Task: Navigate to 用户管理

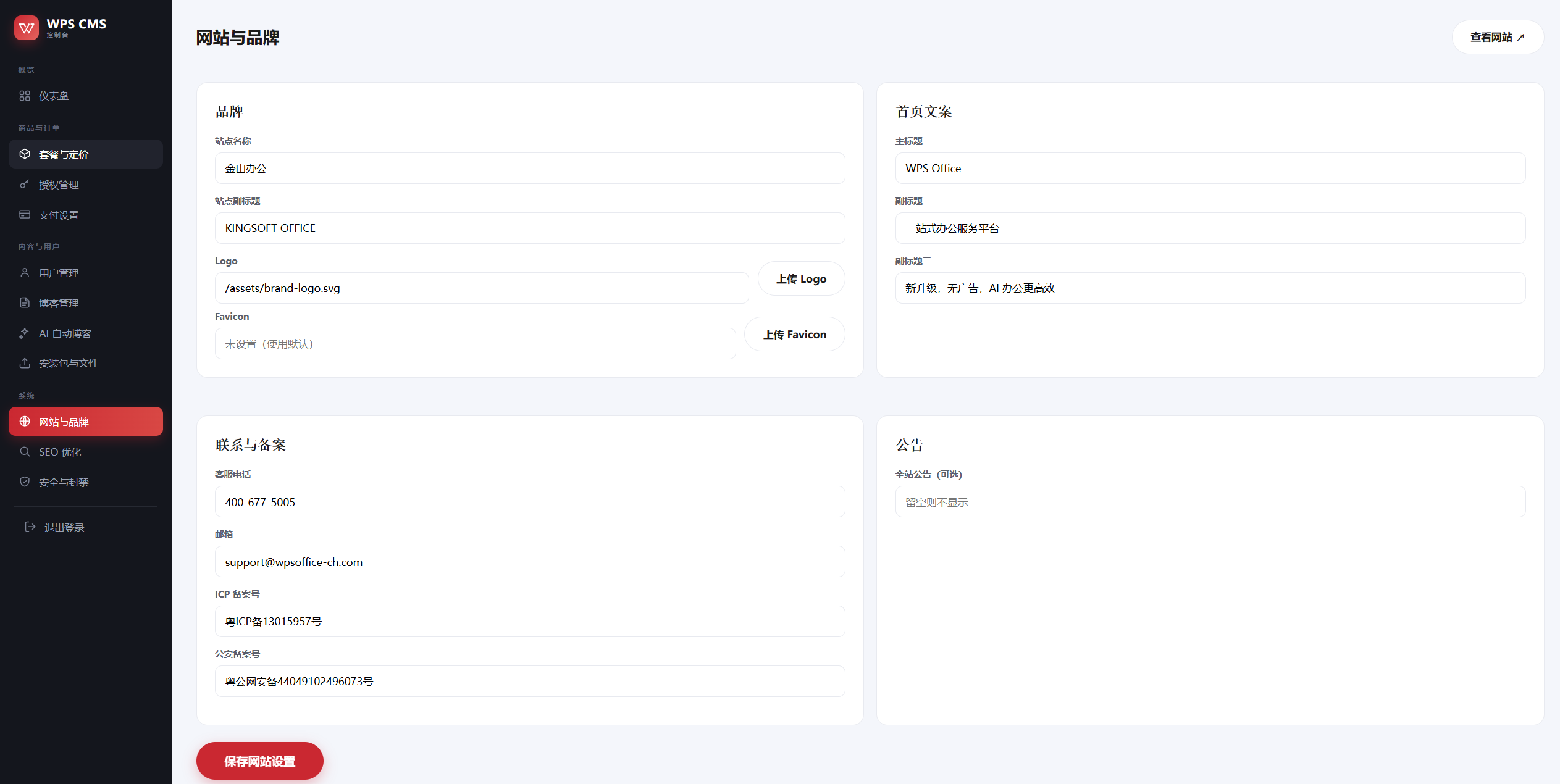Action: point(86,272)
